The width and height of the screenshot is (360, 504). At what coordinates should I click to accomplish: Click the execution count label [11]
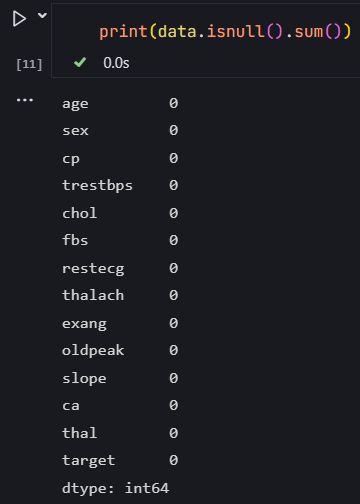pyautogui.click(x=29, y=64)
